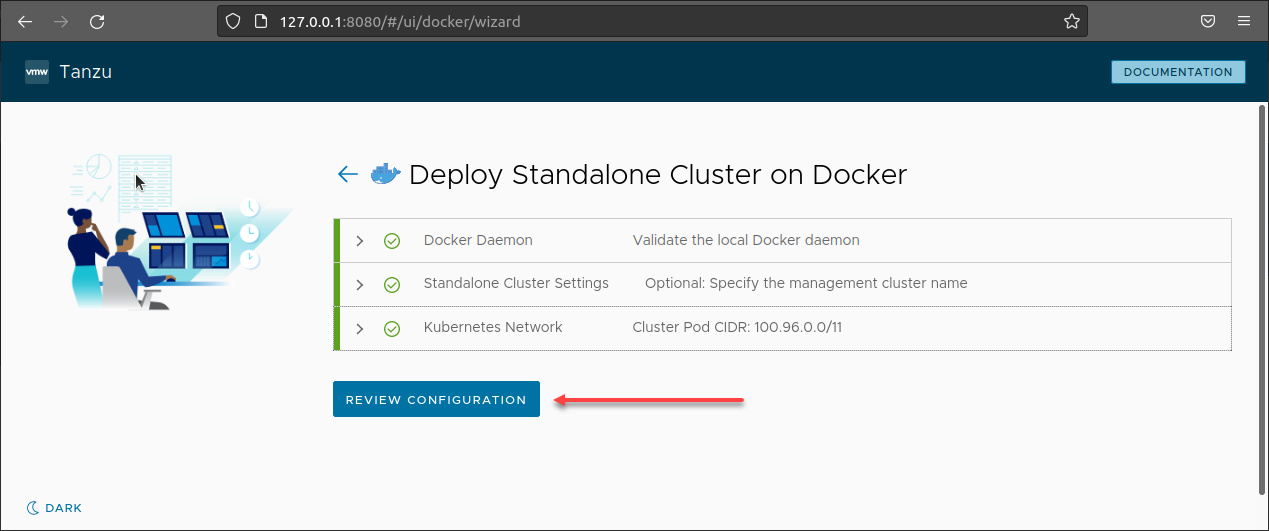This screenshot has width=1269, height=531.
Task: Expand the Docker Daemon section chevron
Action: (x=360, y=241)
